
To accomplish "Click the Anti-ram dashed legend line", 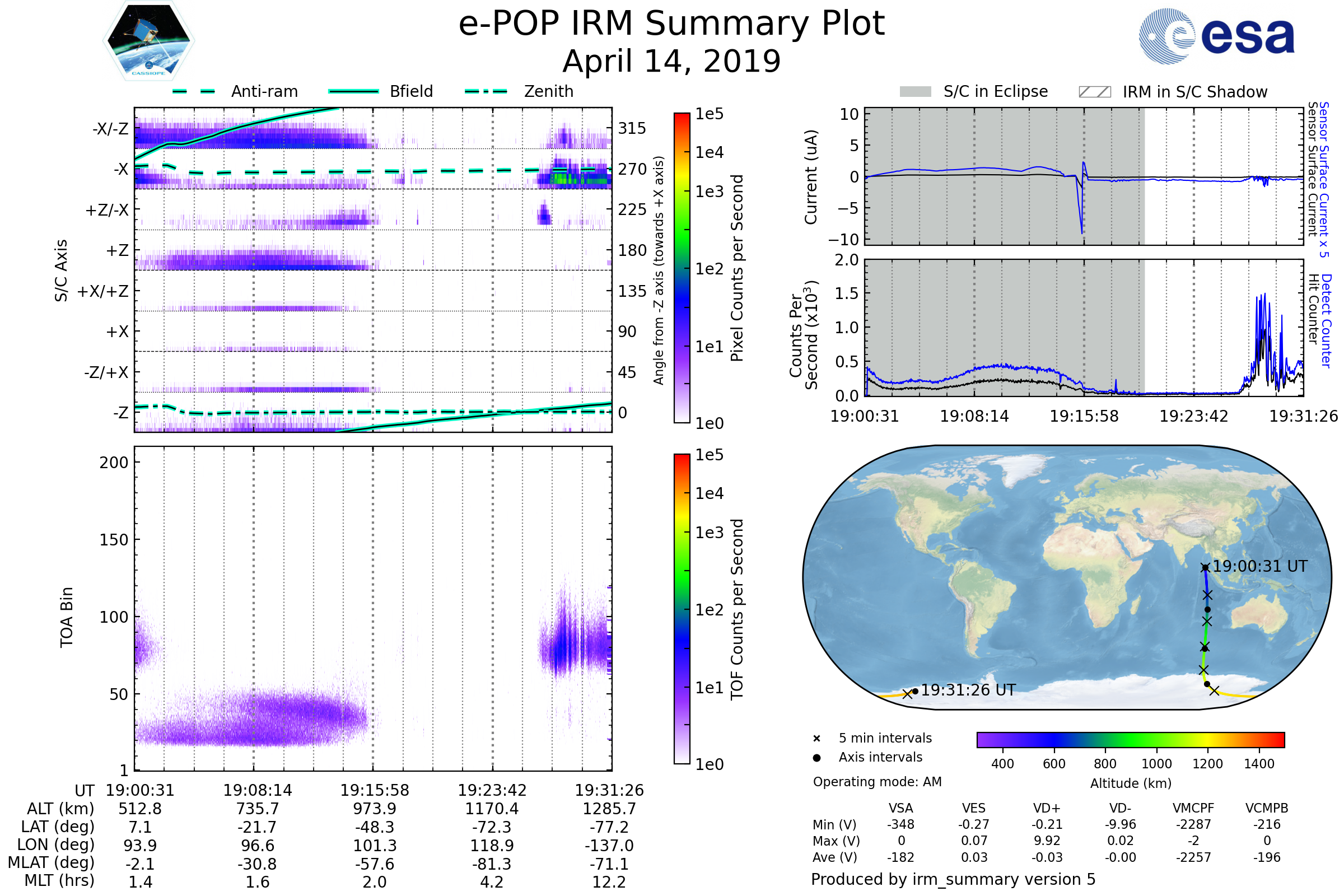I will [194, 91].
